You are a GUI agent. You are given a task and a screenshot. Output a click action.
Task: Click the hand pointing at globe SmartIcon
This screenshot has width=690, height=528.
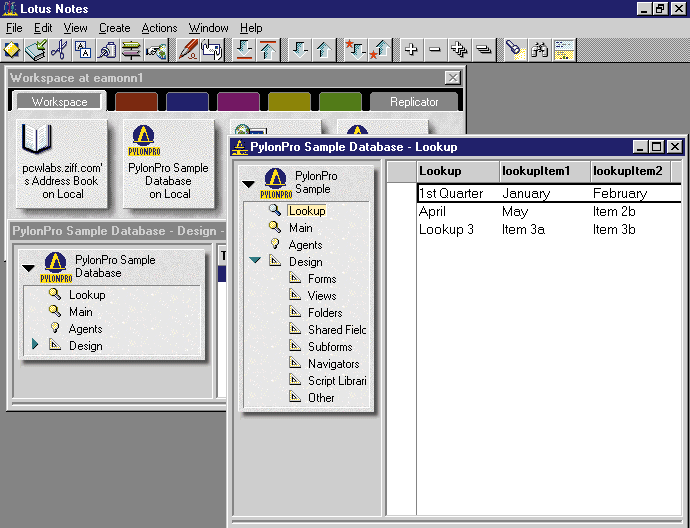(x=156, y=49)
